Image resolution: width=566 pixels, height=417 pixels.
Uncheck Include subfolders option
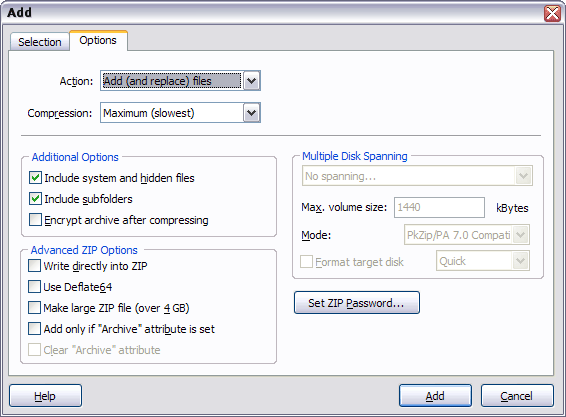[x=35, y=199]
